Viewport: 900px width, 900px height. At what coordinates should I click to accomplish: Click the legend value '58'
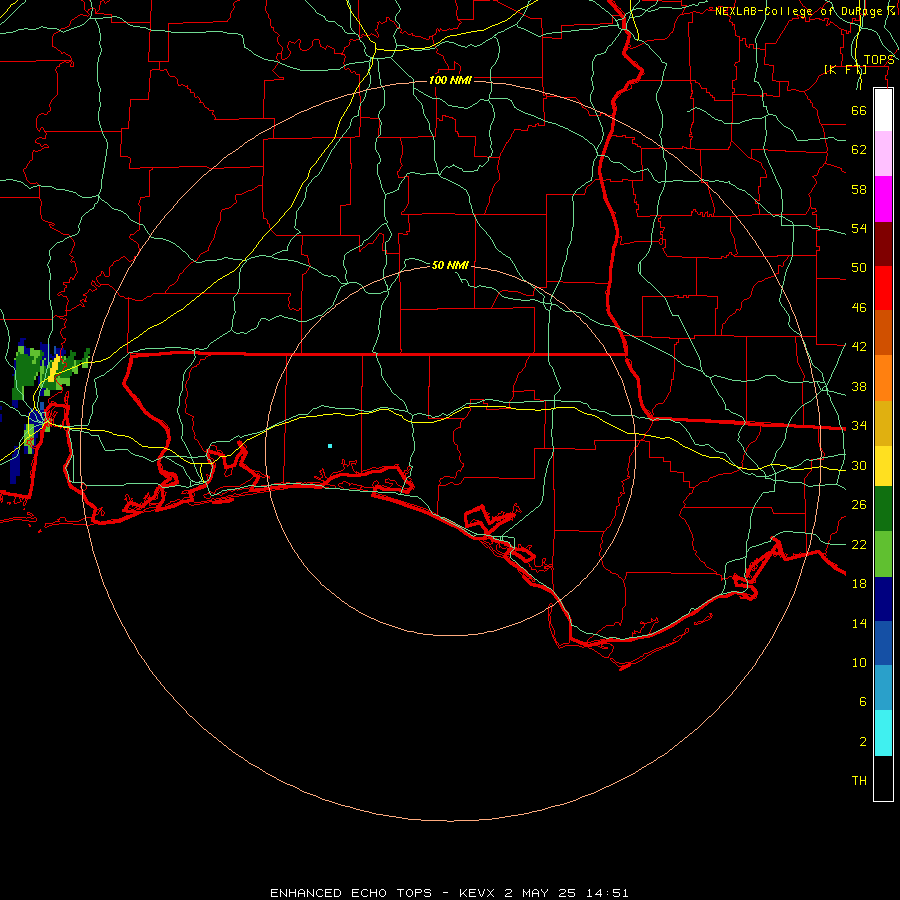pos(859,189)
